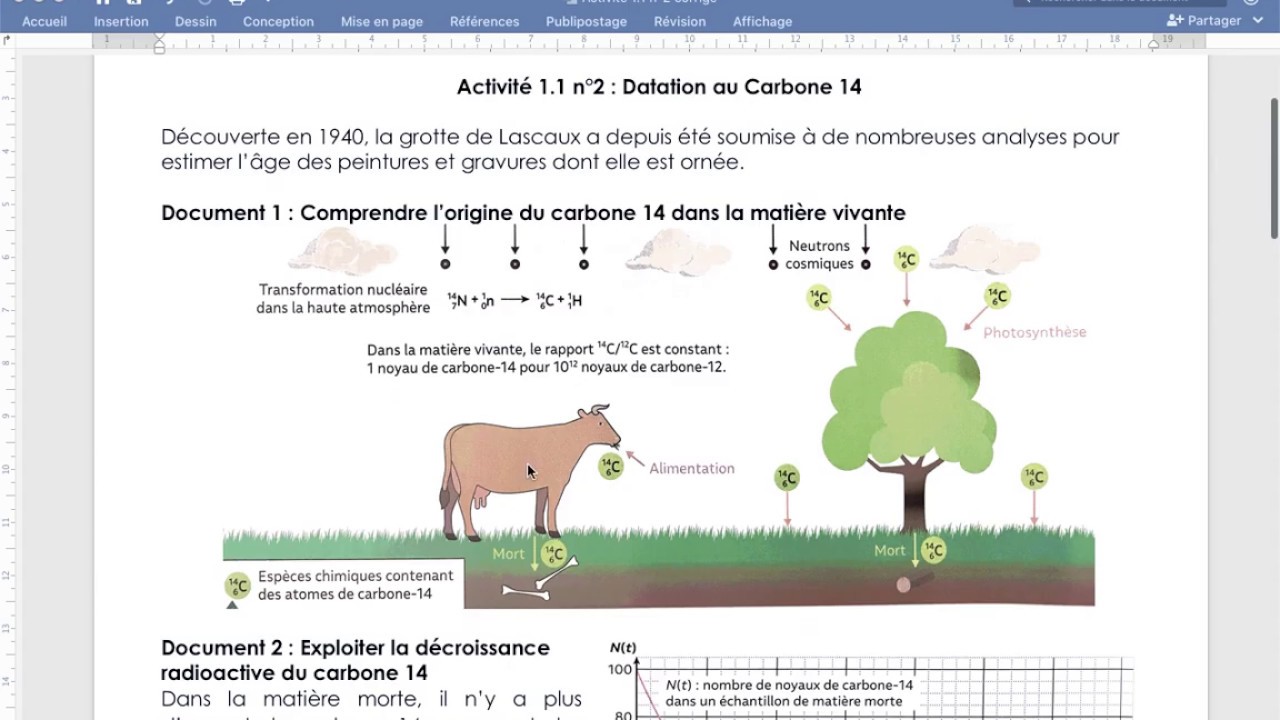Open the Accueil ribbon tab
The height and width of the screenshot is (720, 1280).
tap(45, 21)
